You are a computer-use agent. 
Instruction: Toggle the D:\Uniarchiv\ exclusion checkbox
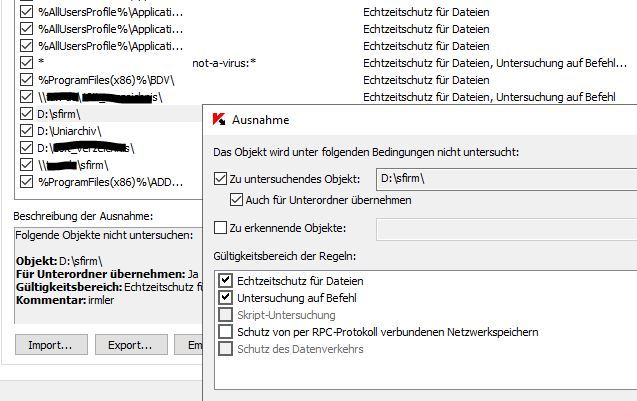click(x=26, y=131)
